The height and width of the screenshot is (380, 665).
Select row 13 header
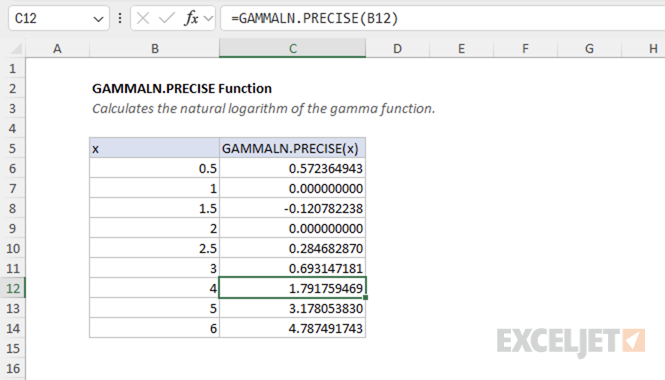[13, 308]
